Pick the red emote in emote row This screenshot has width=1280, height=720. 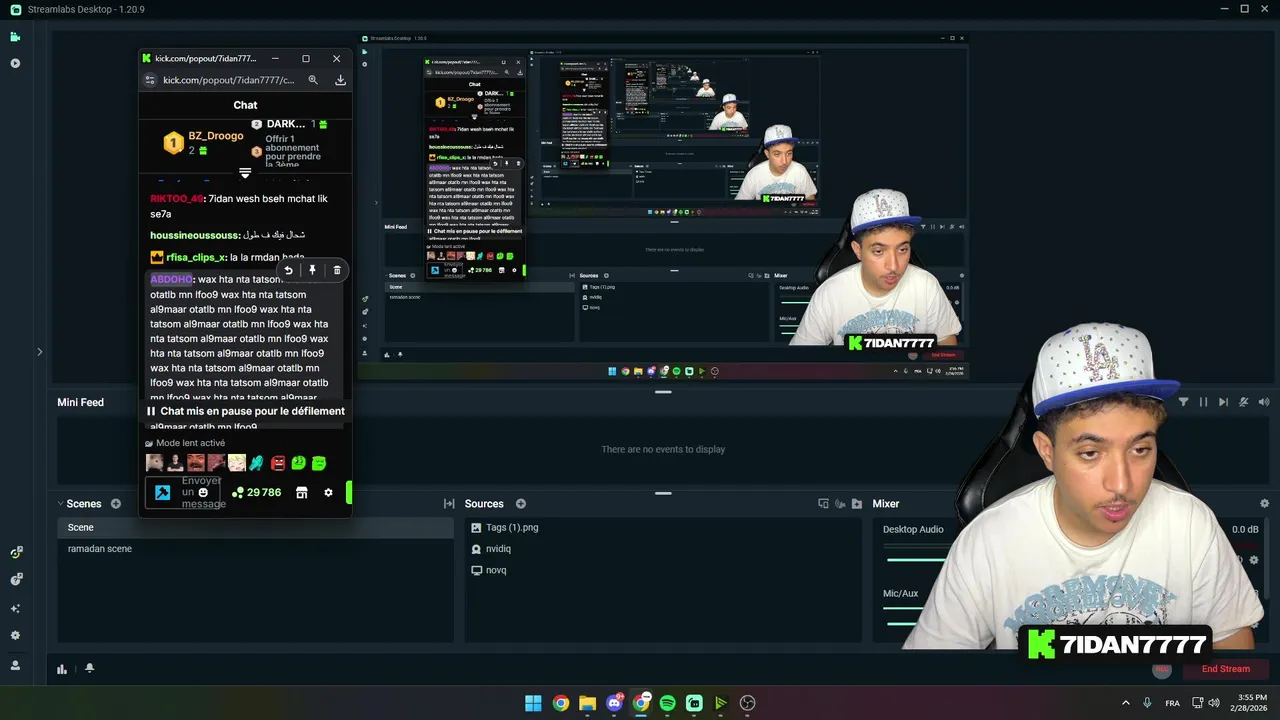click(x=278, y=463)
